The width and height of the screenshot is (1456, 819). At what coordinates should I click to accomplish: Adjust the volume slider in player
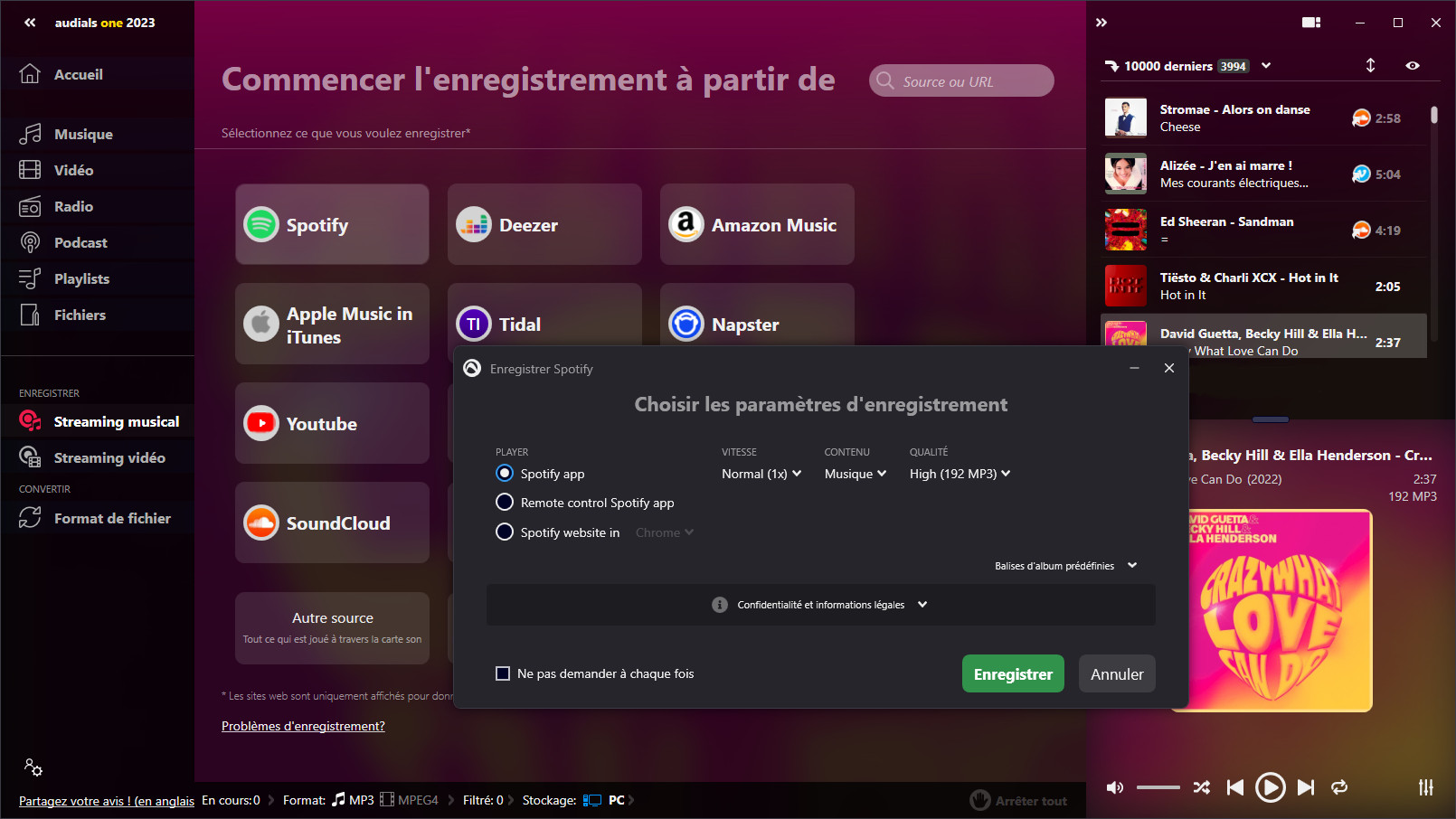pyautogui.click(x=1158, y=787)
